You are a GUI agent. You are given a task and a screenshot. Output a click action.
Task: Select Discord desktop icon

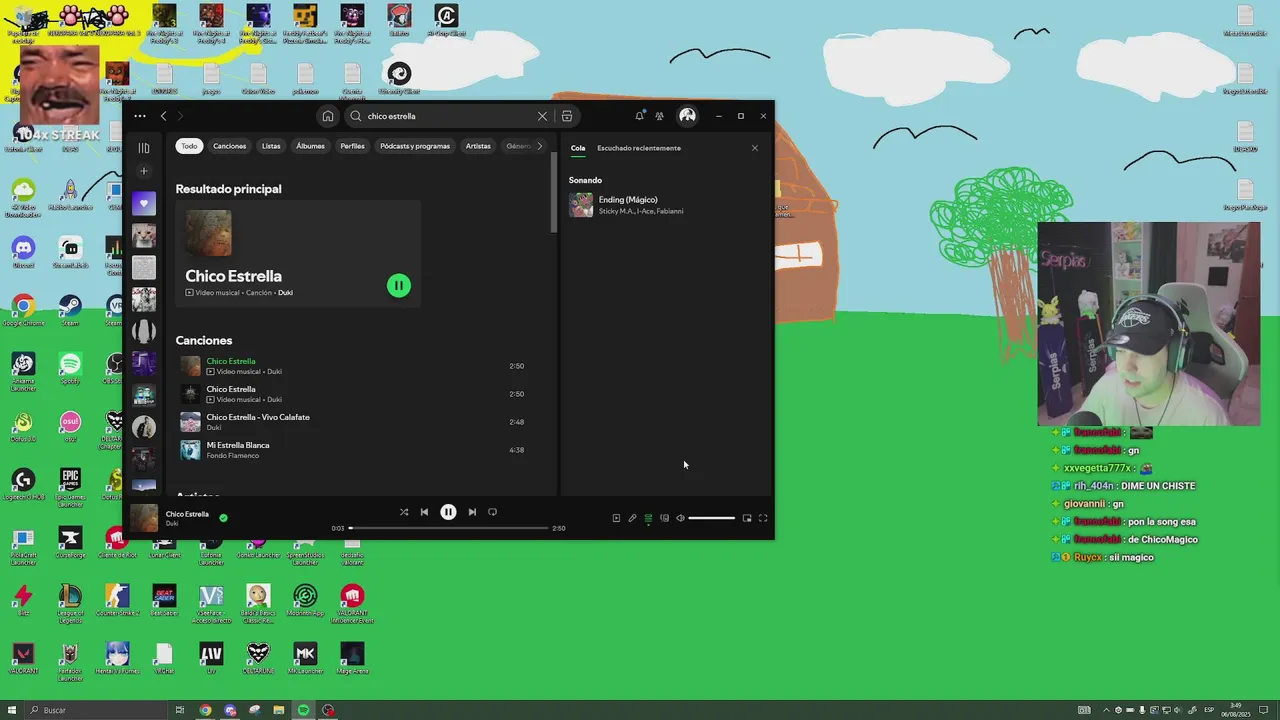[x=23, y=252]
